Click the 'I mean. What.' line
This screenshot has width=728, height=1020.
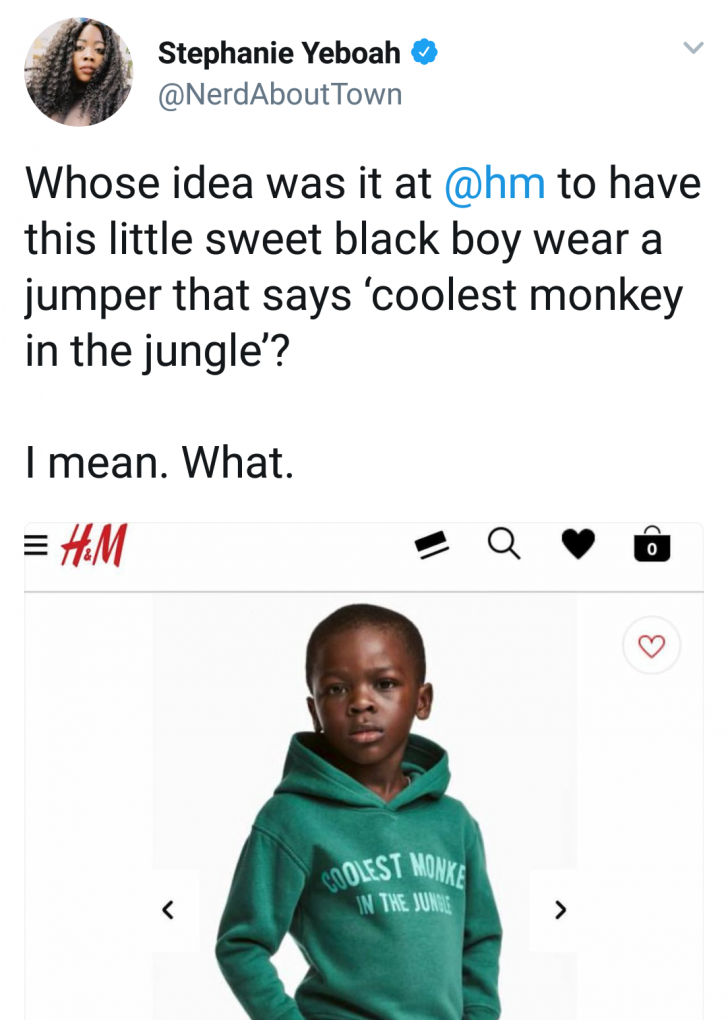click(x=158, y=462)
